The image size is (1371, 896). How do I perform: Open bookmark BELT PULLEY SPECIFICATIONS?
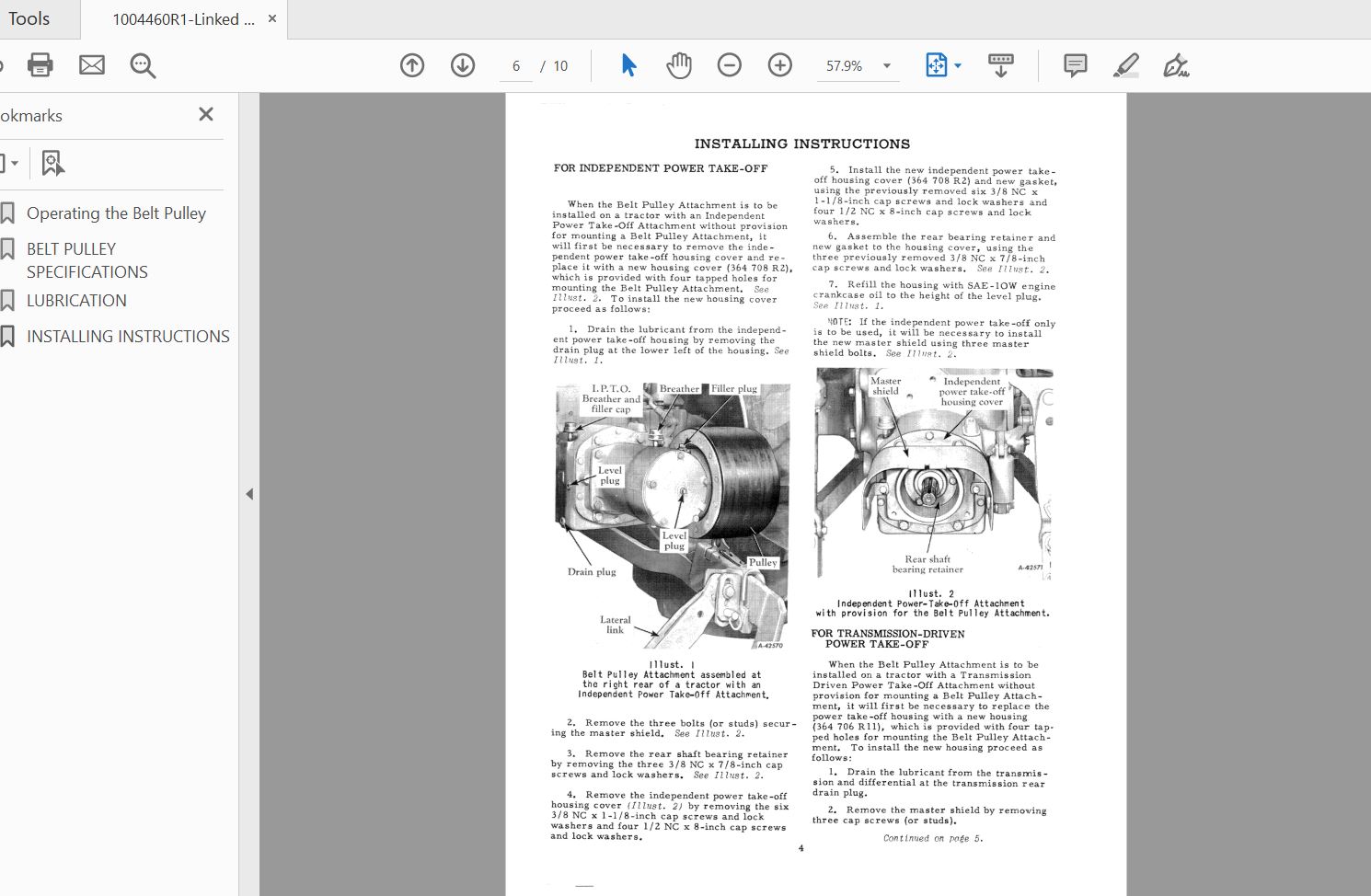(x=87, y=260)
